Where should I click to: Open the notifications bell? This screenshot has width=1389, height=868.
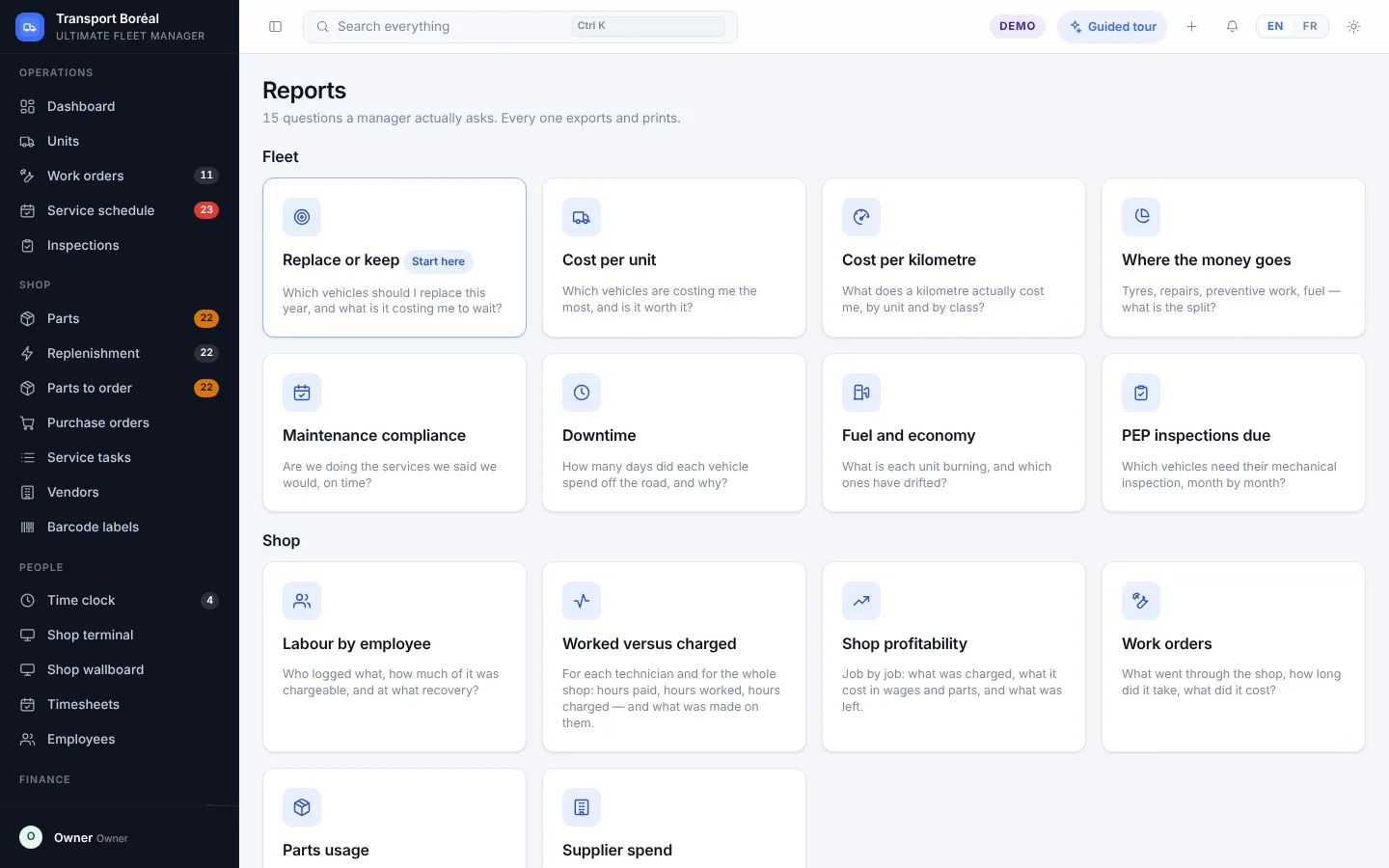(x=1232, y=27)
